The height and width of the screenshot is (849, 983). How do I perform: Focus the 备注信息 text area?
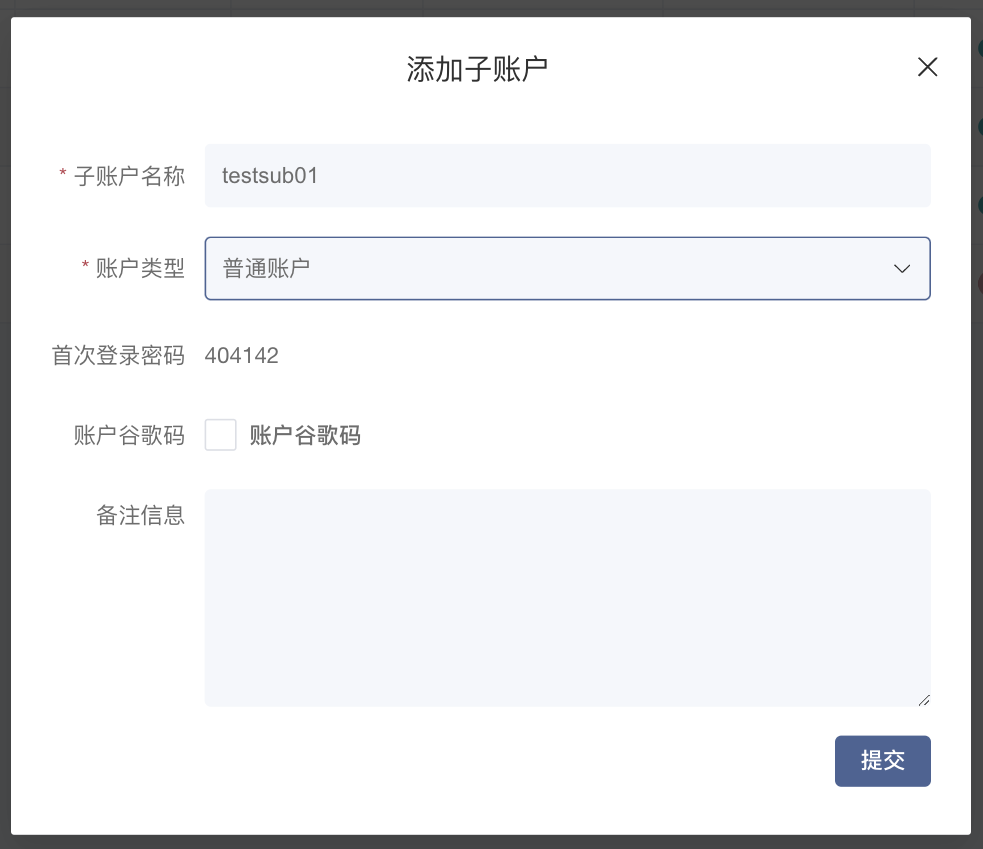567,597
